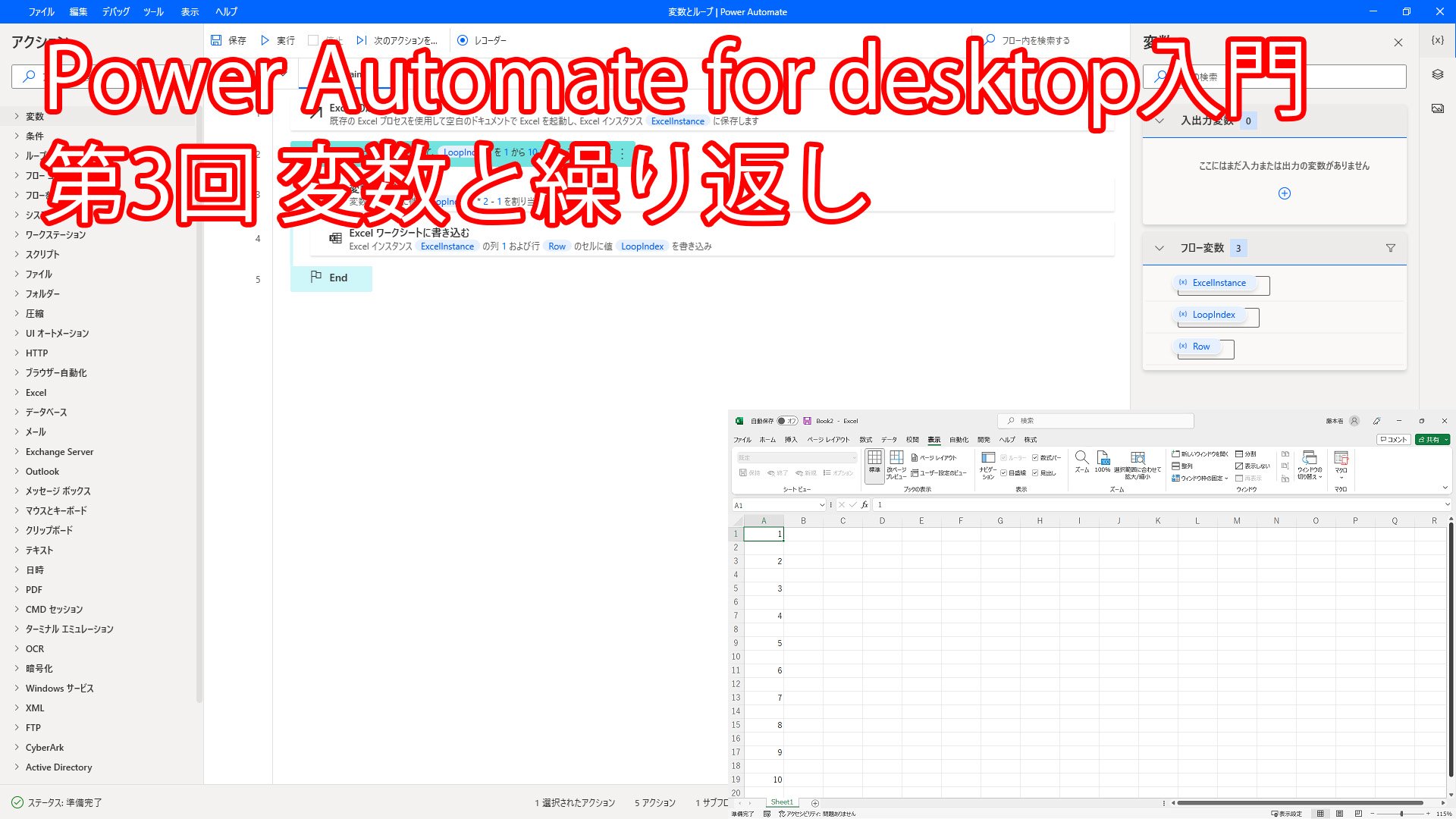Click the filter icon for flow variables
Screen dimensions: 1456x819
point(1390,248)
